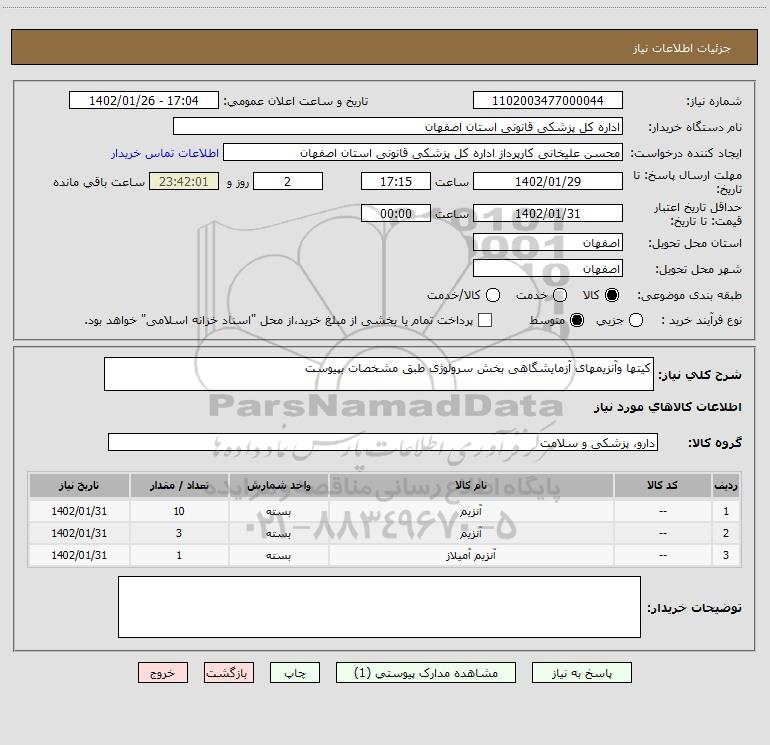Click the remaining days field showing 2
This screenshot has width=770, height=745.
[x=288, y=181]
